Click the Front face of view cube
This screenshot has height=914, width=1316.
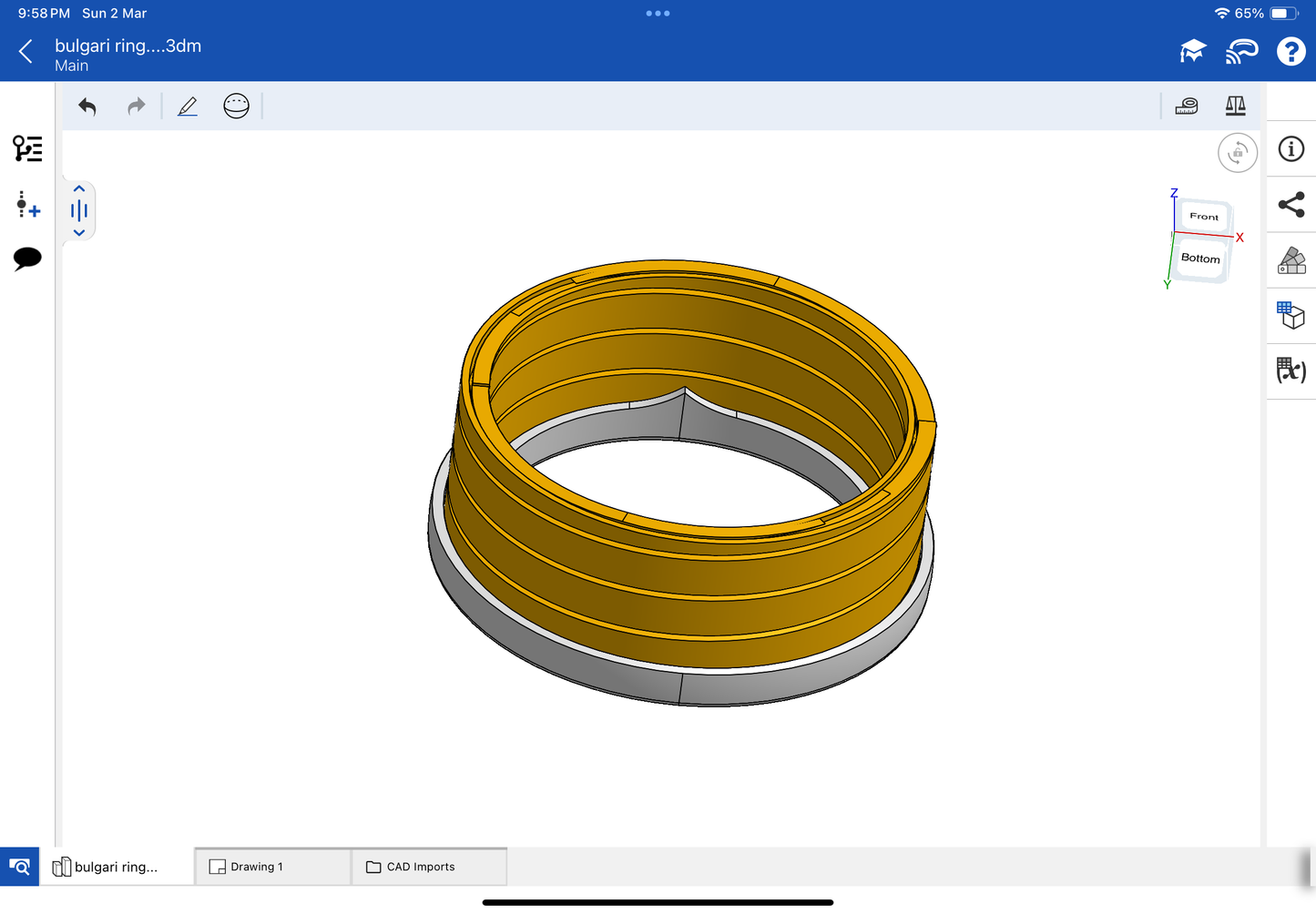[1203, 217]
